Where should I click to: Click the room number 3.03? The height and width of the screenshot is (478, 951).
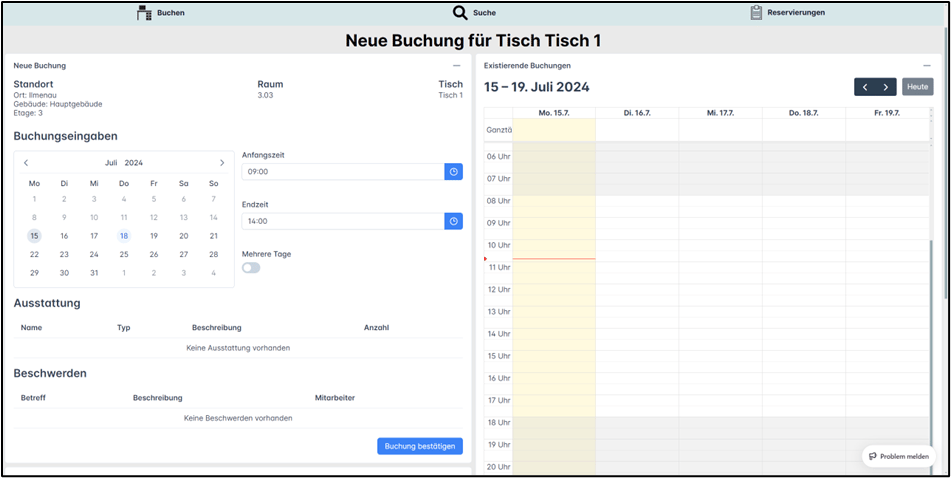265,95
